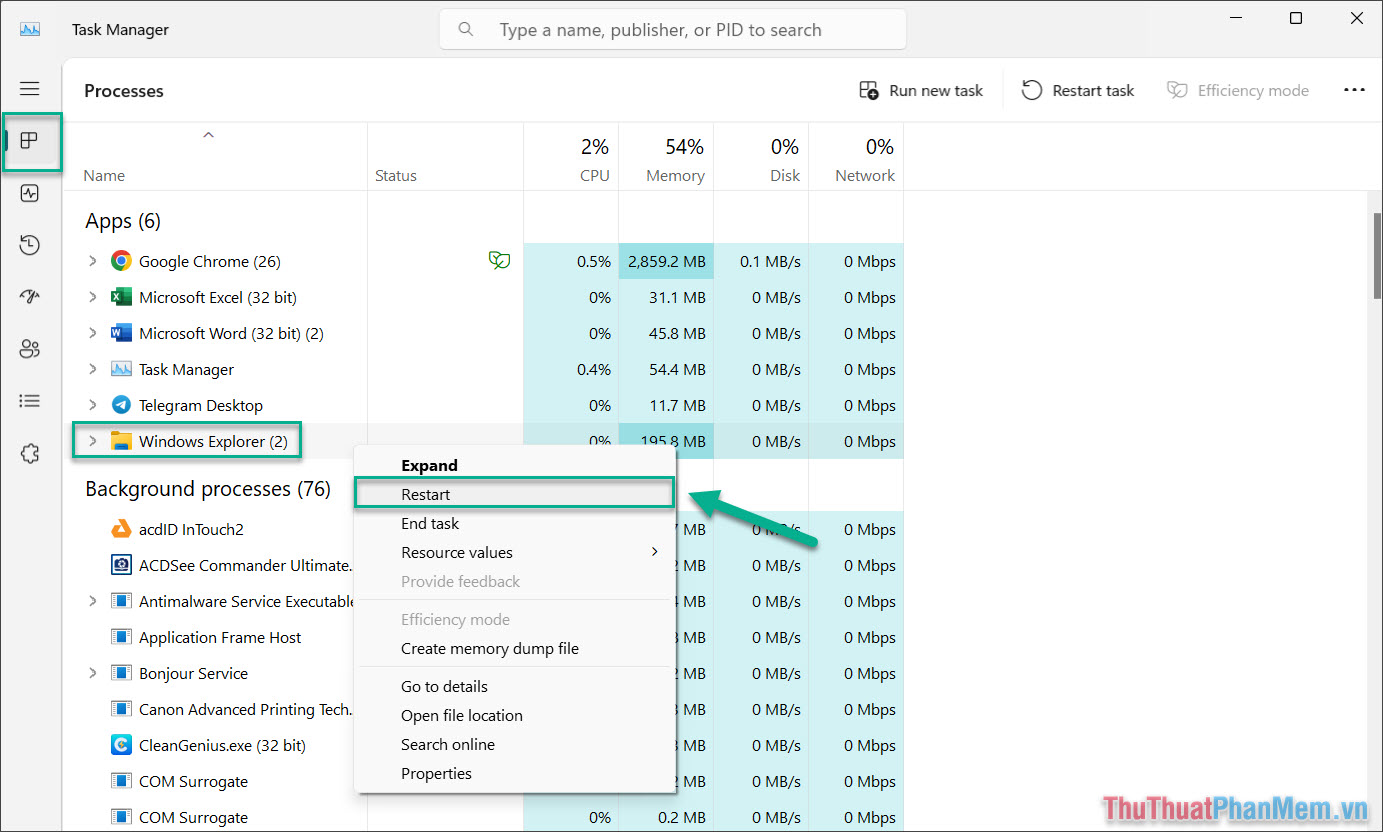Click Chrome's 0.1 MB/s disk cell
Viewport: 1383px width, 832px height.
(x=761, y=261)
